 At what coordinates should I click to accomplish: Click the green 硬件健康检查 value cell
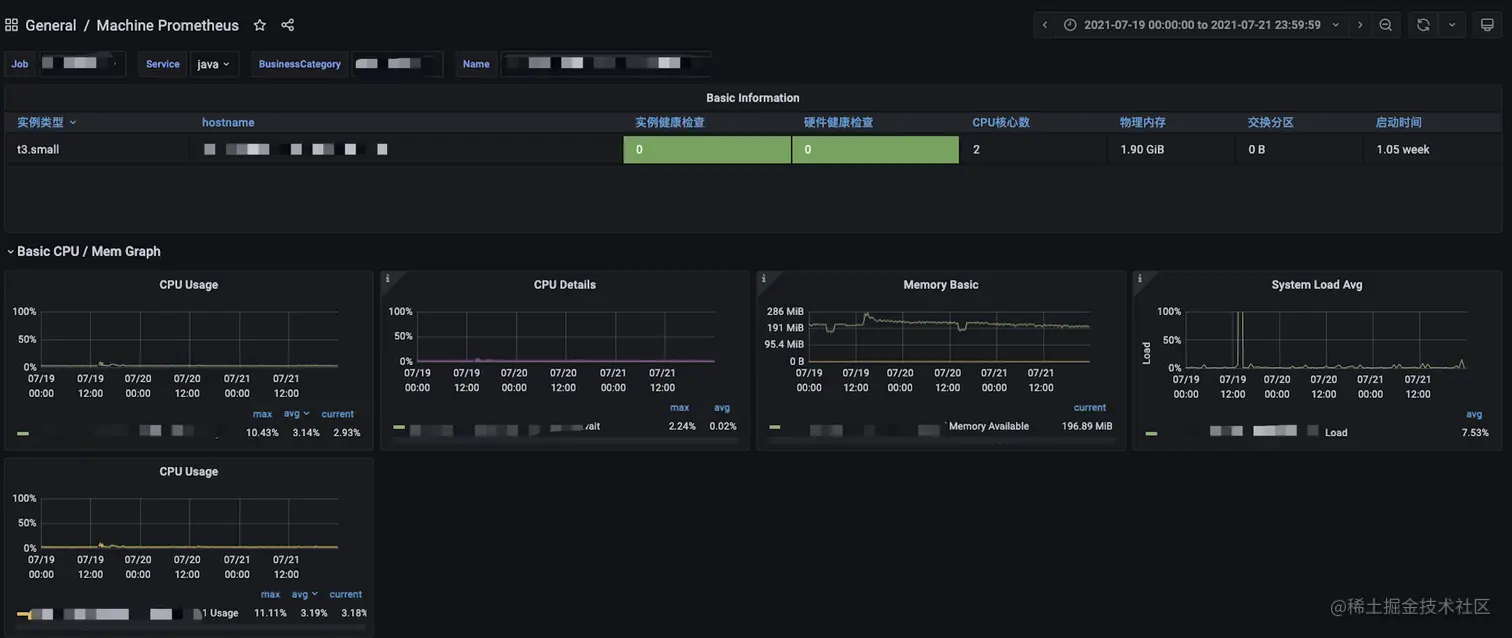click(x=876, y=150)
